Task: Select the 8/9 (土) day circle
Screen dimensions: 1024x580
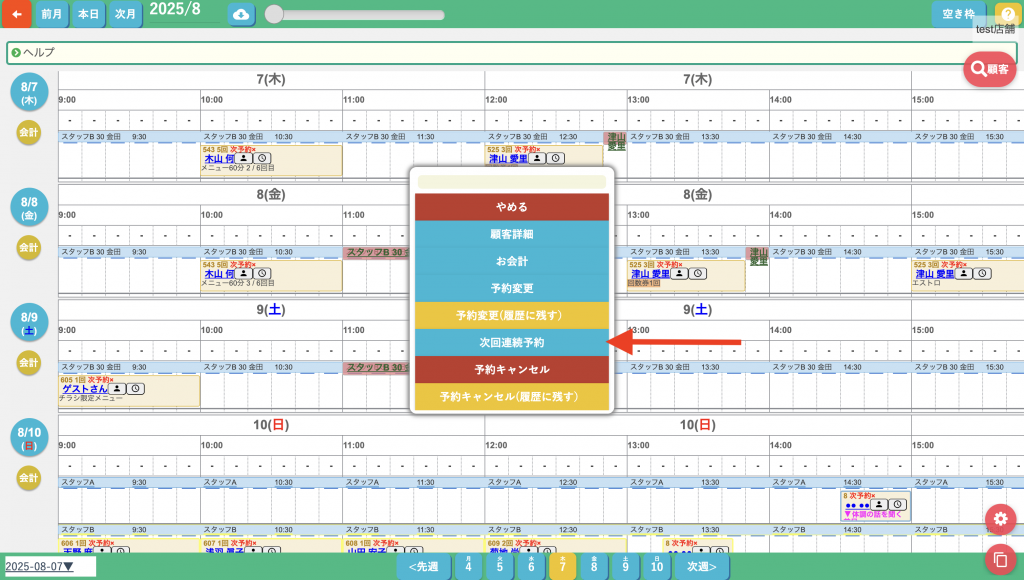Action: [29, 322]
